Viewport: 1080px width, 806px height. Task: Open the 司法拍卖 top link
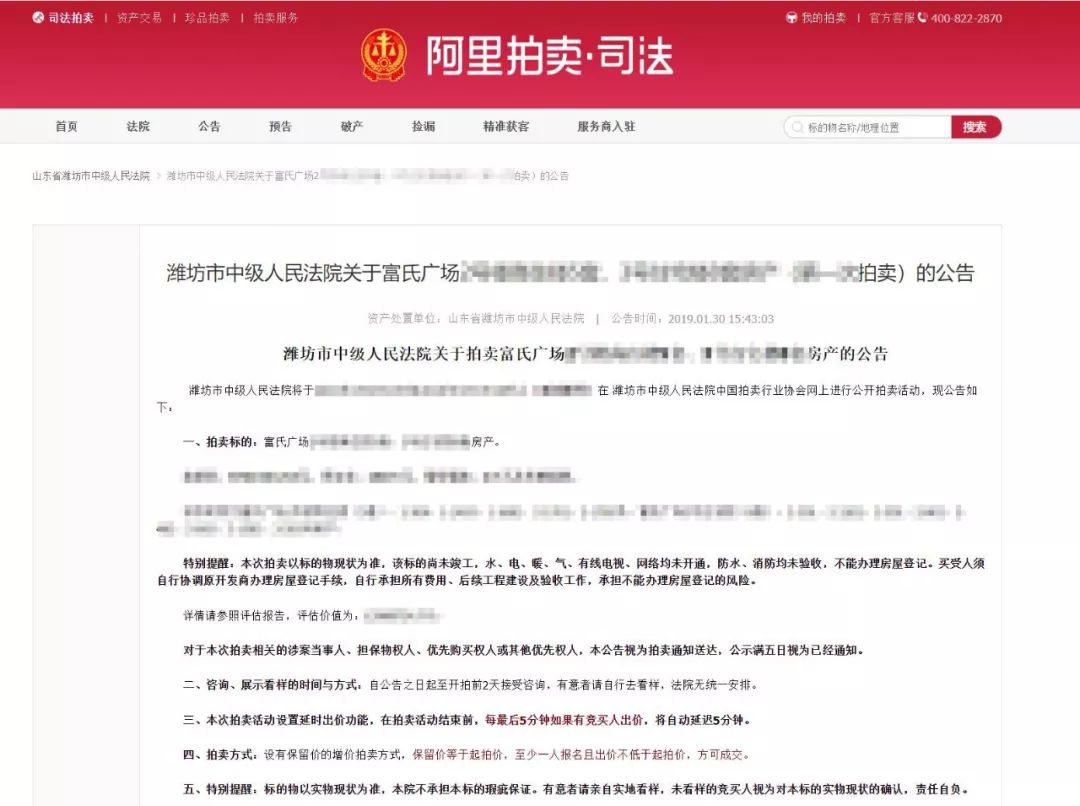point(71,18)
